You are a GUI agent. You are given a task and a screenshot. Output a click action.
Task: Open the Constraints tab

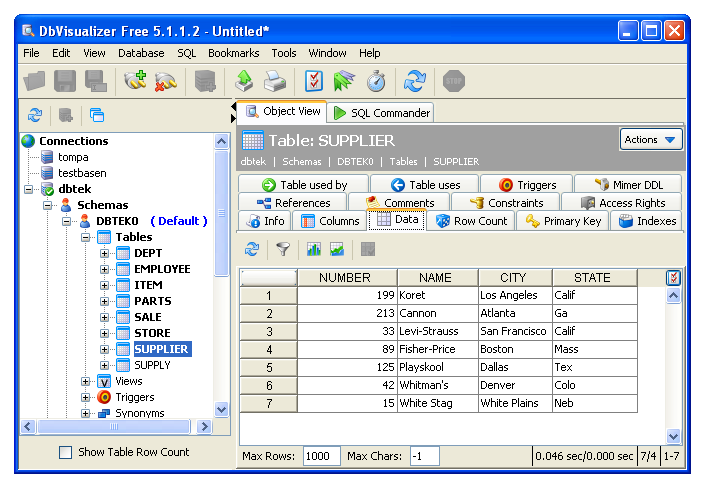[506, 203]
